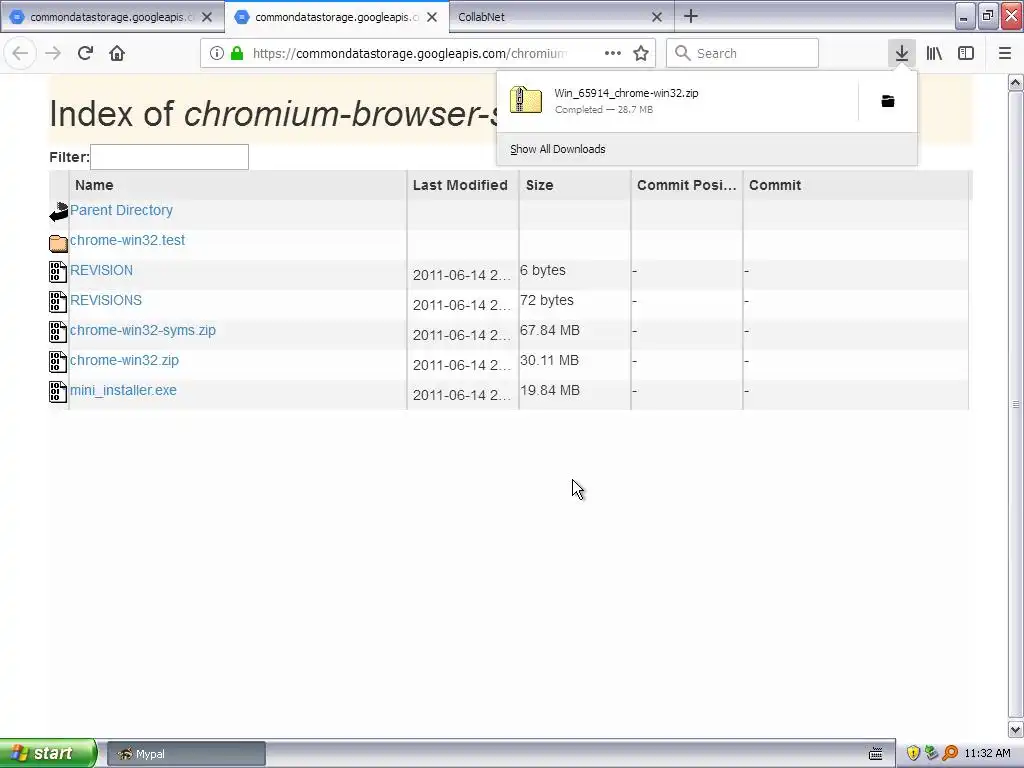The height and width of the screenshot is (768, 1024).
Task: Select the 6 bytes size cell
Action: (543, 270)
